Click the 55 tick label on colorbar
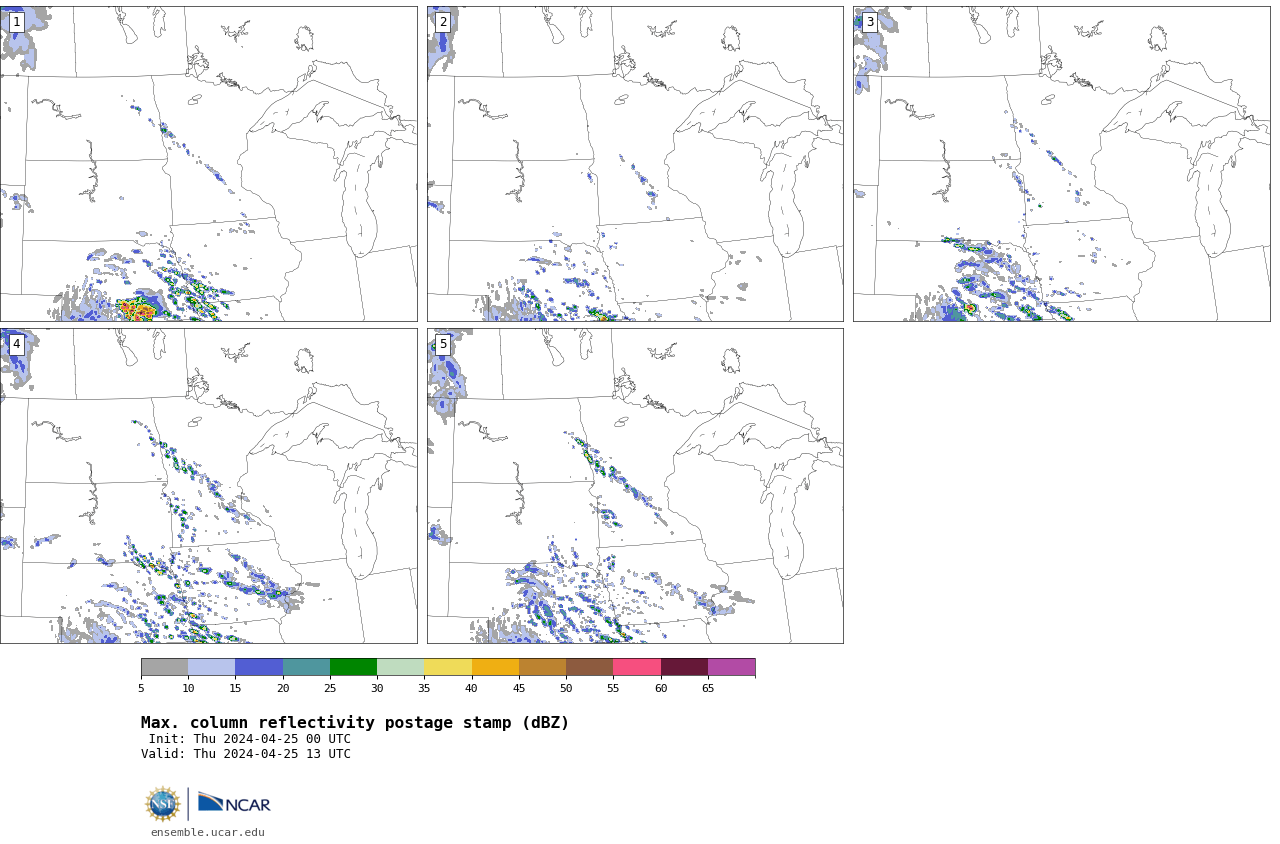 tap(613, 688)
